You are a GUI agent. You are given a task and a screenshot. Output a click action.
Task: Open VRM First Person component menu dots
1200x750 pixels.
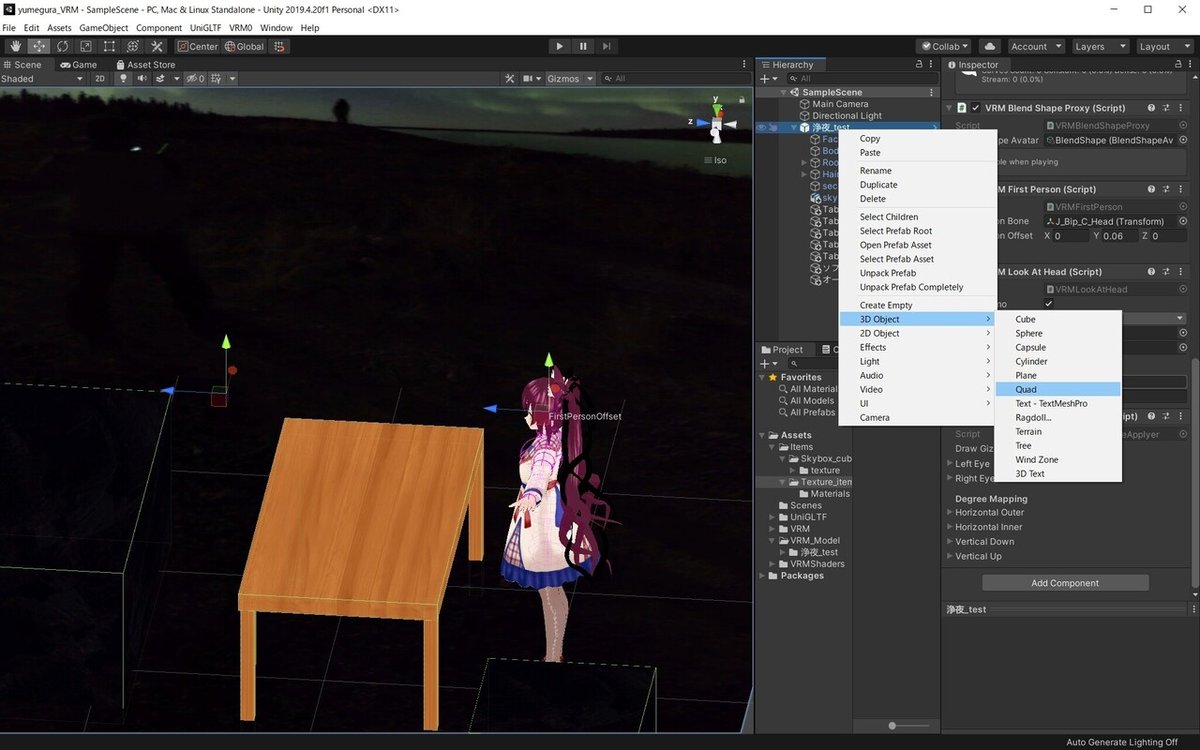point(1181,189)
